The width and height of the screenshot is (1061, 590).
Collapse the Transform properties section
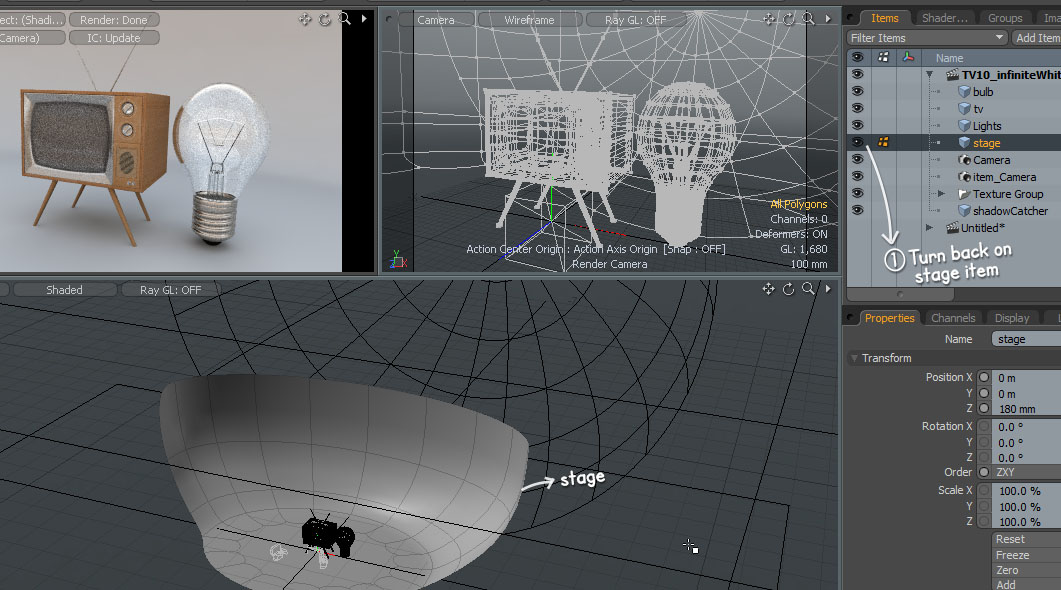point(854,358)
